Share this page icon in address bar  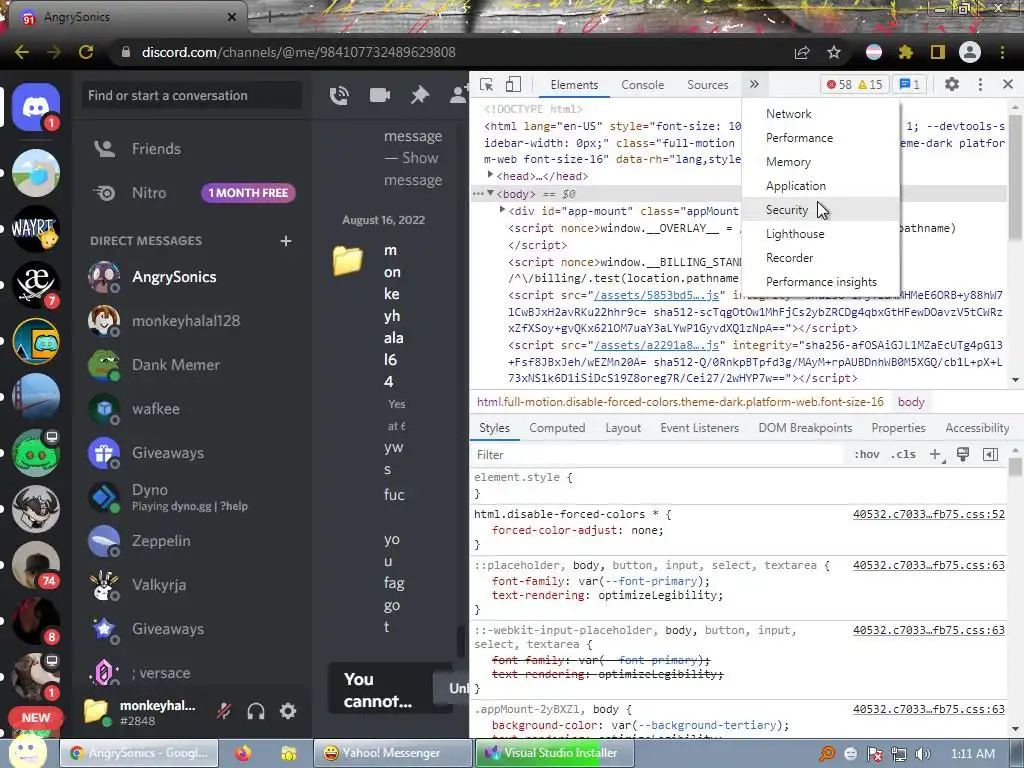[x=802, y=52]
